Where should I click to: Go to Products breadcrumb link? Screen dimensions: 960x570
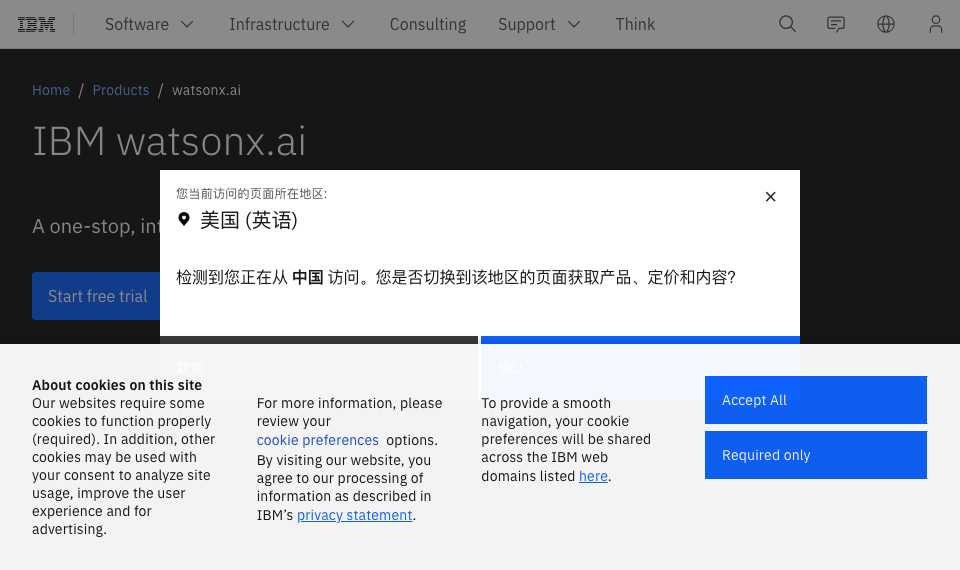click(121, 90)
